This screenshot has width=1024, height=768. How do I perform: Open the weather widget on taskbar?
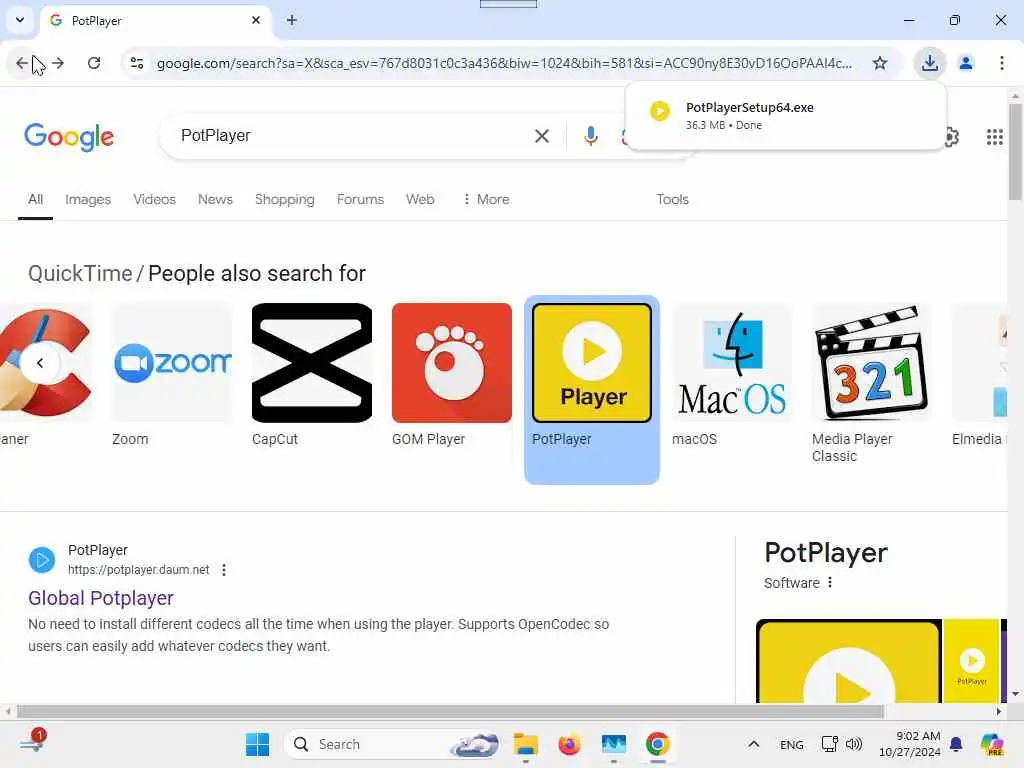(31, 743)
